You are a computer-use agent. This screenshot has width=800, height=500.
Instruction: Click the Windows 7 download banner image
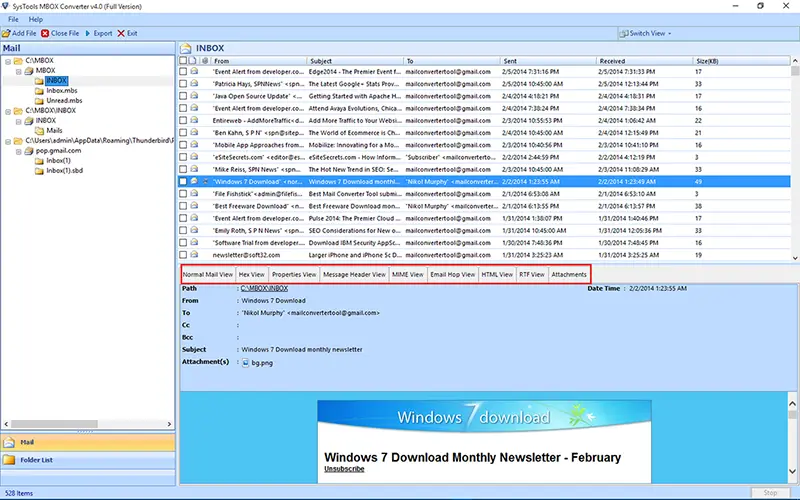click(484, 417)
